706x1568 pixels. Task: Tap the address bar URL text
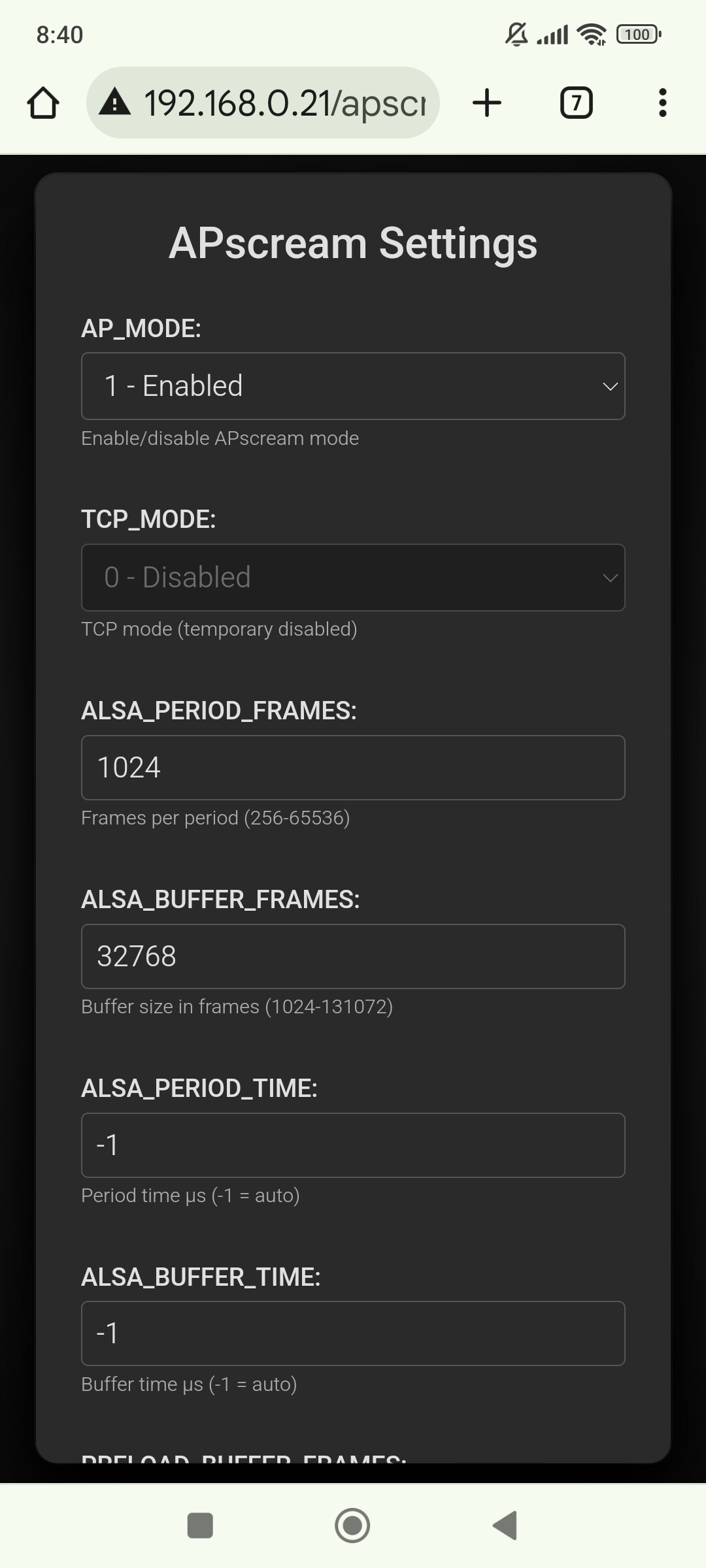click(x=285, y=103)
